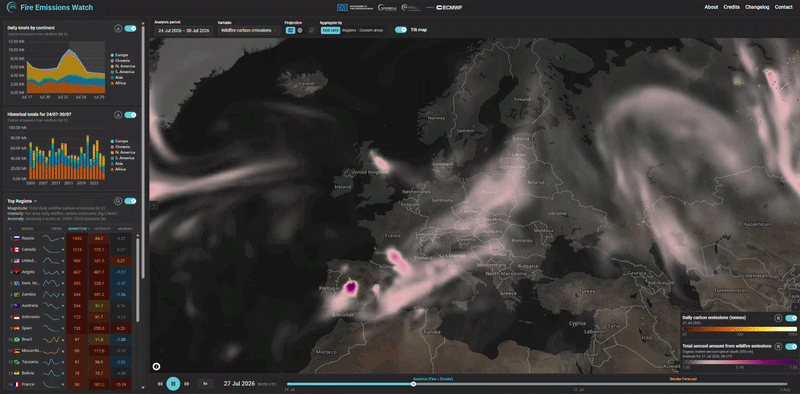
Task: Click the timeline slider handle
Action: tap(413, 384)
